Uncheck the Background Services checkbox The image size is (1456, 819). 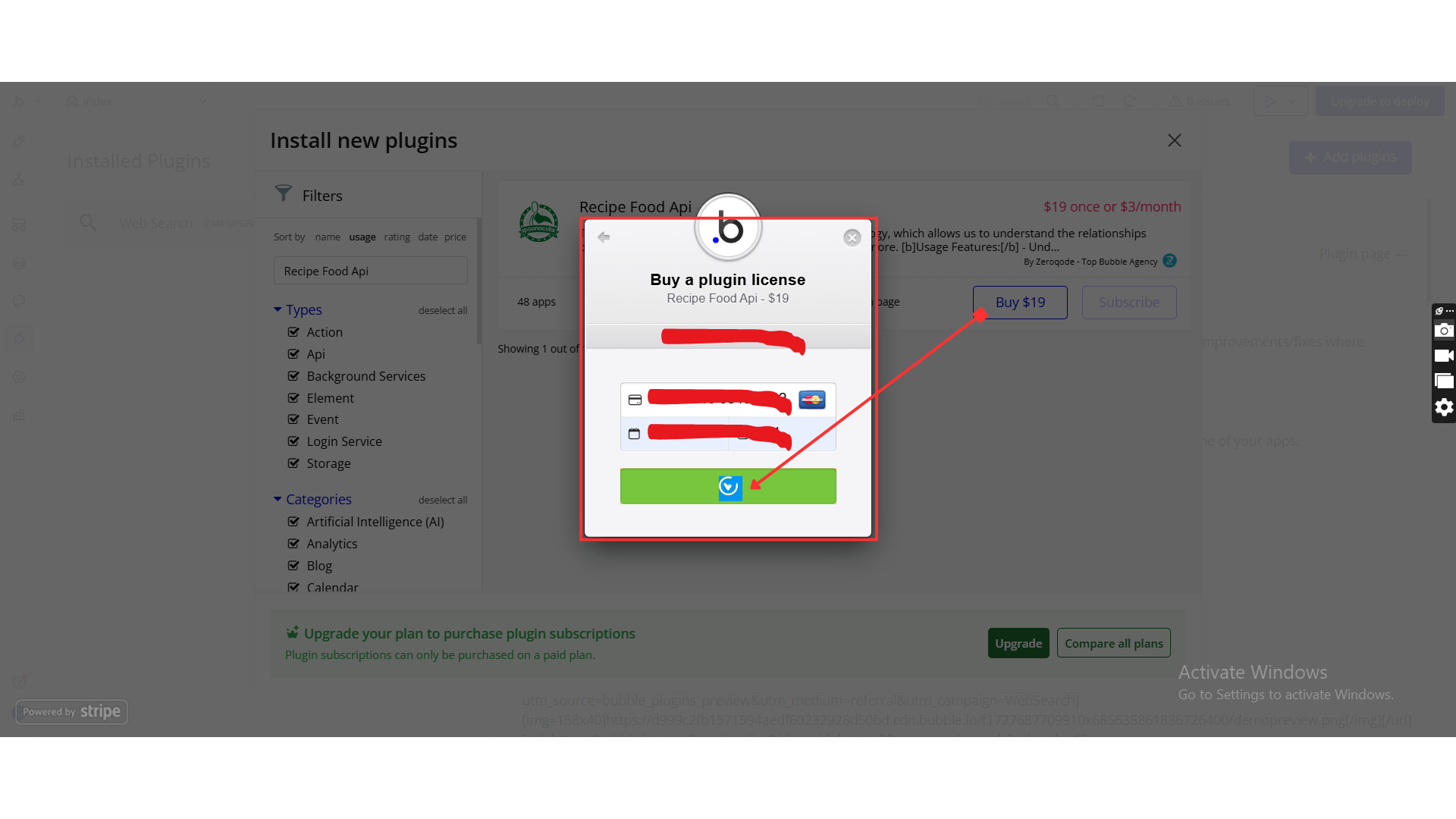click(293, 376)
